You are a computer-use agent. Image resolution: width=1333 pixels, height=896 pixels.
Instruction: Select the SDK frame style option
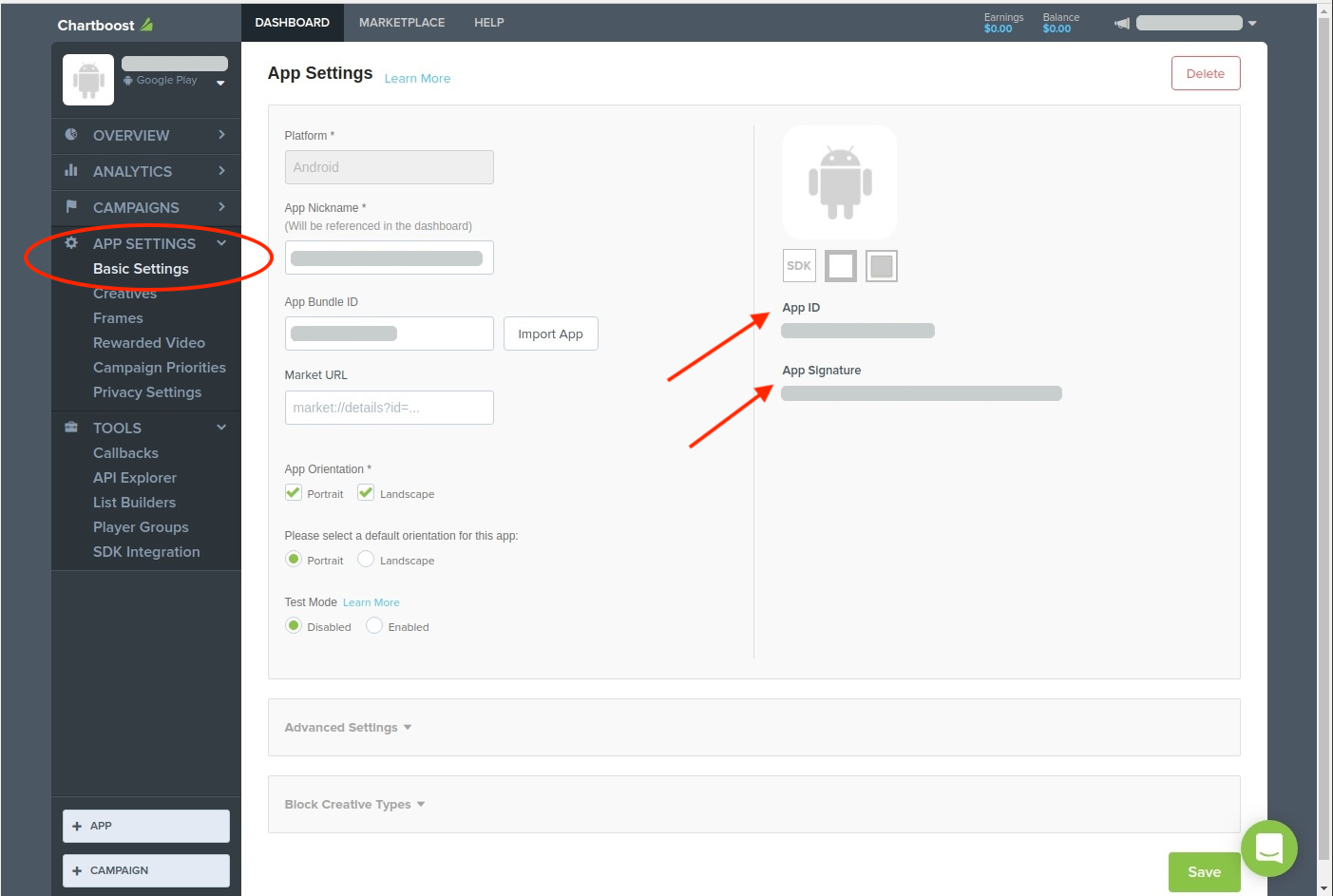[x=799, y=265]
